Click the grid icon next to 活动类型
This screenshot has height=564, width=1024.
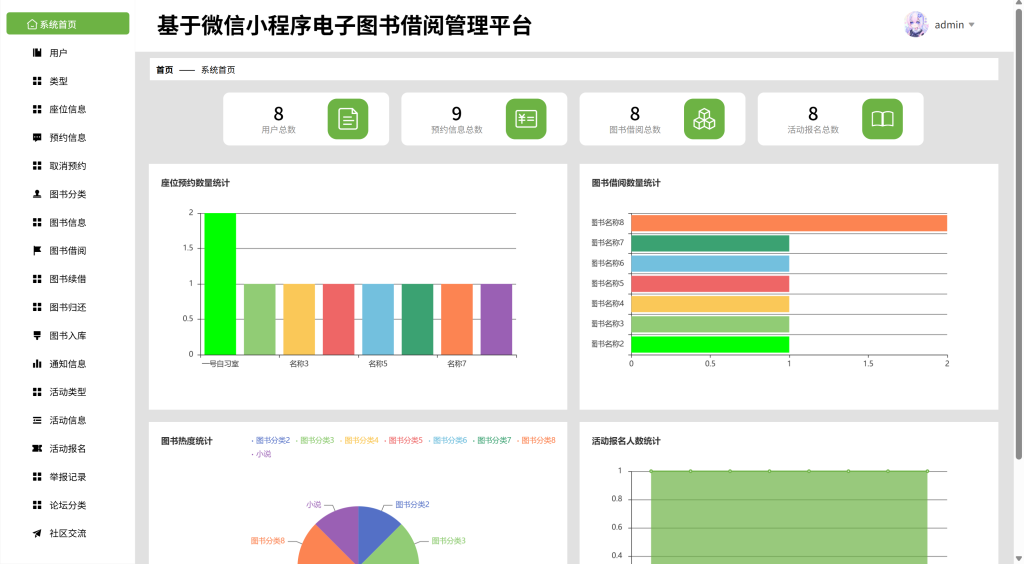tap(37, 392)
